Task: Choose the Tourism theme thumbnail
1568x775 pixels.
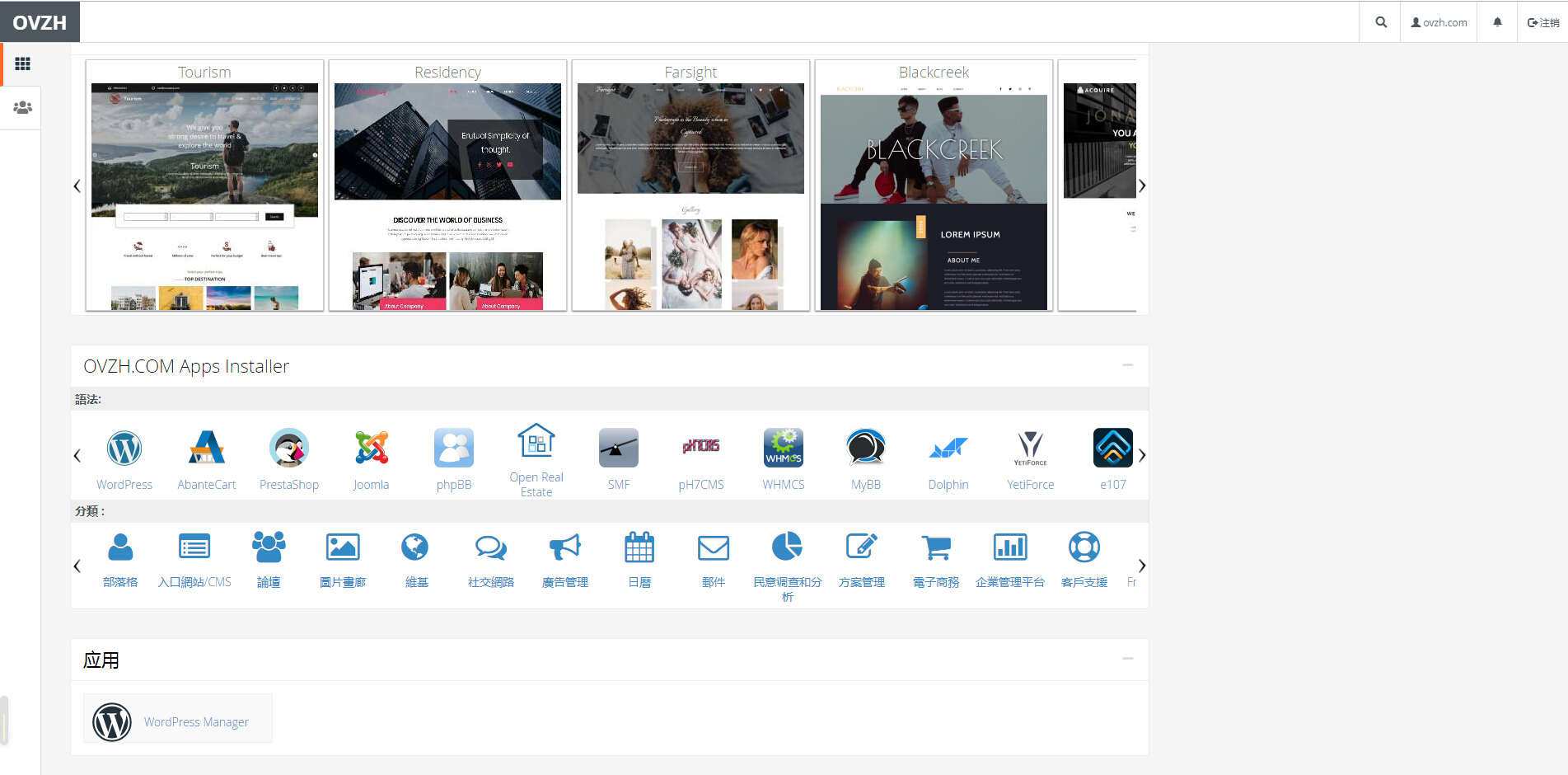Action: (204, 196)
